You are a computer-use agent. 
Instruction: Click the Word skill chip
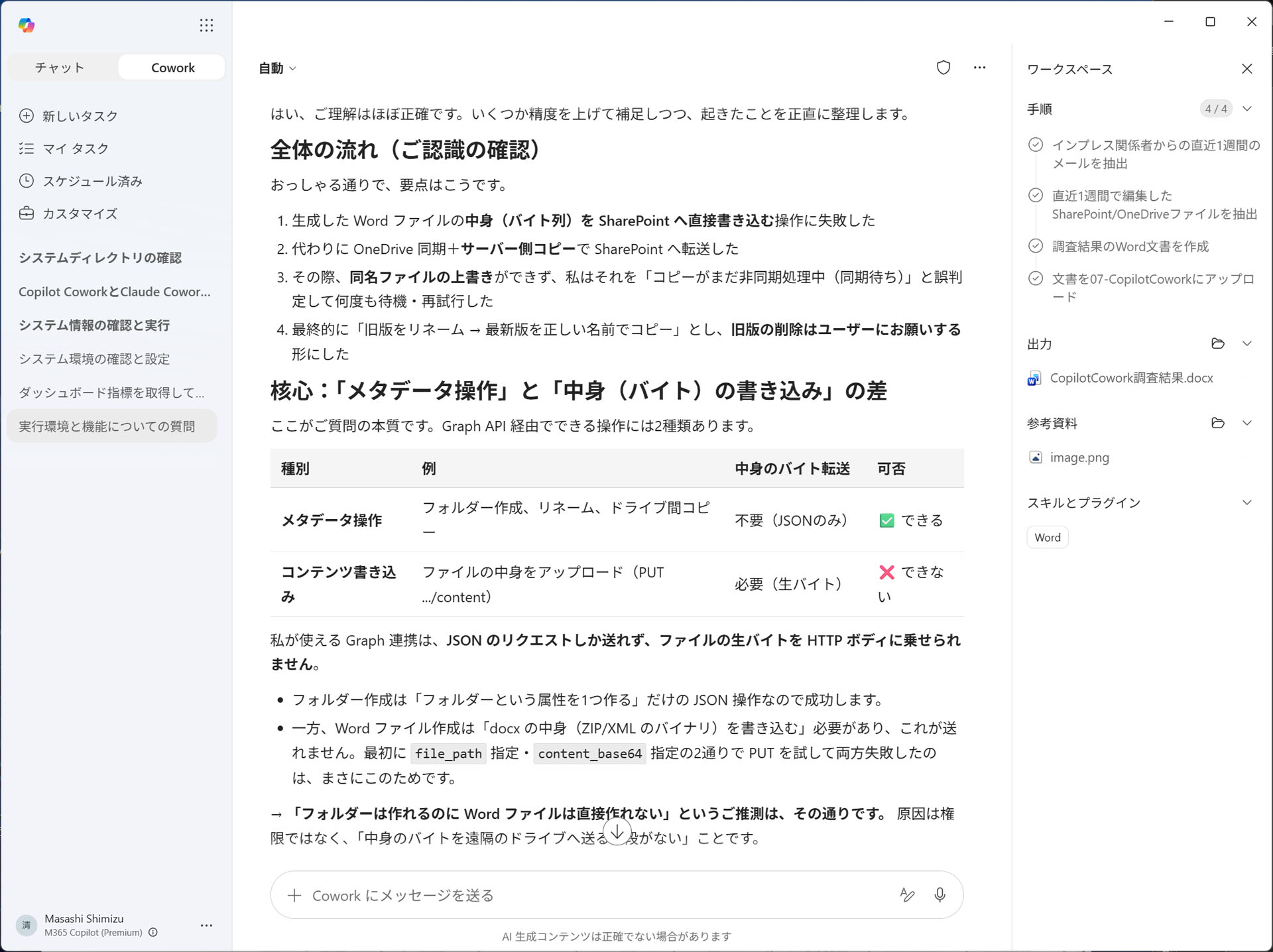click(x=1048, y=538)
